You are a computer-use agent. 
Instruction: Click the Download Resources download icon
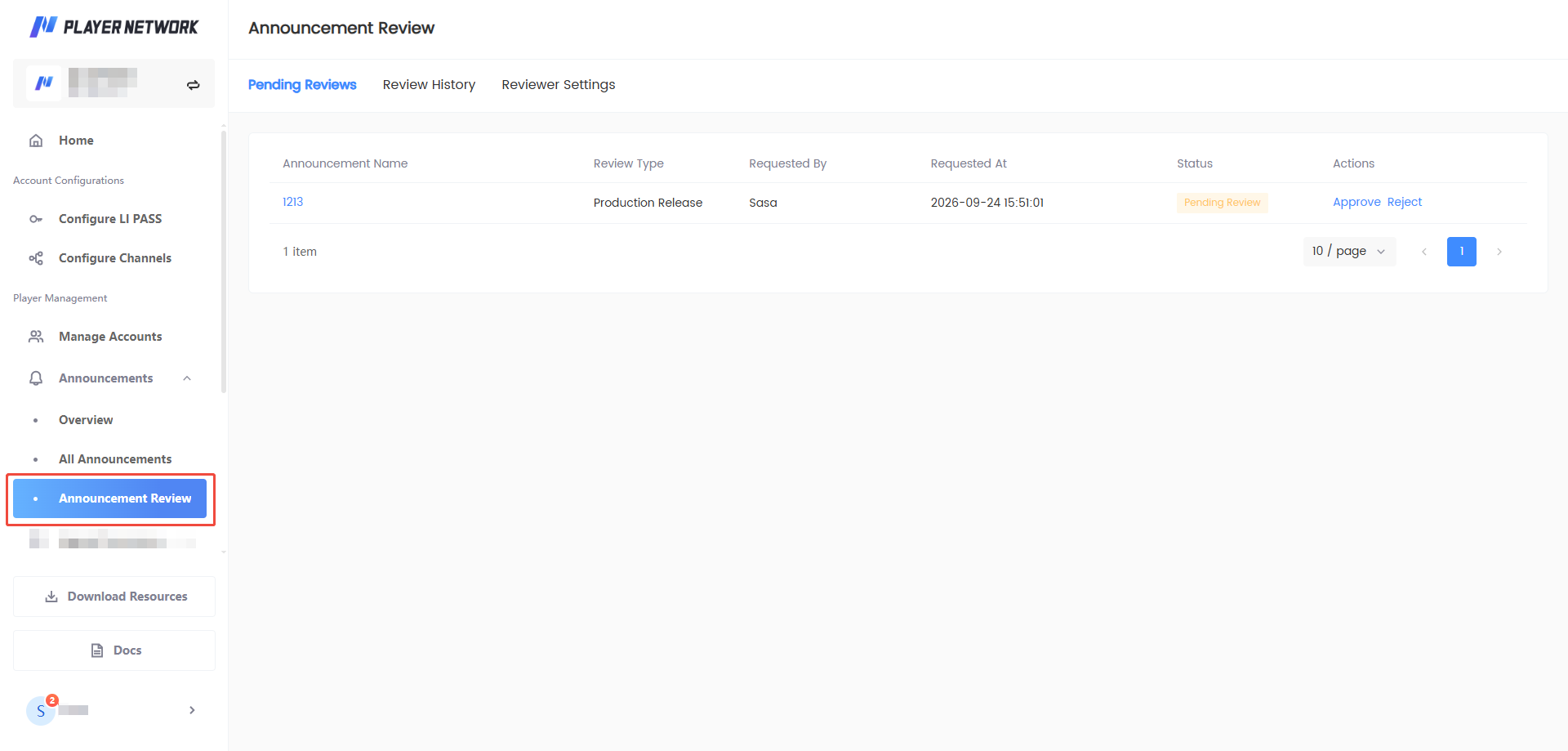click(x=51, y=597)
